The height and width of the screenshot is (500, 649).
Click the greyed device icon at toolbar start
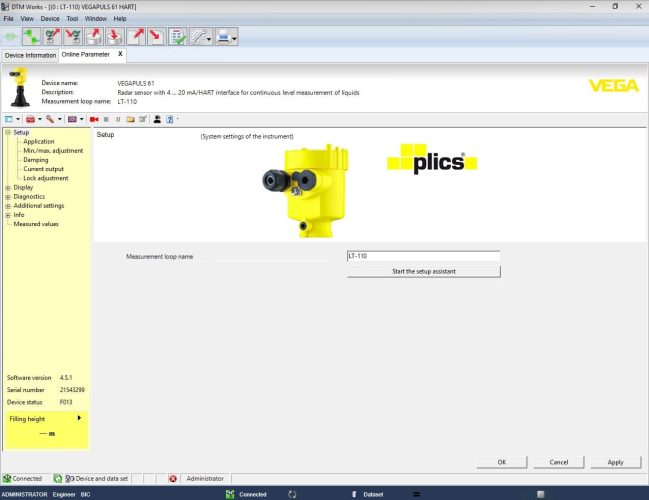(10, 37)
